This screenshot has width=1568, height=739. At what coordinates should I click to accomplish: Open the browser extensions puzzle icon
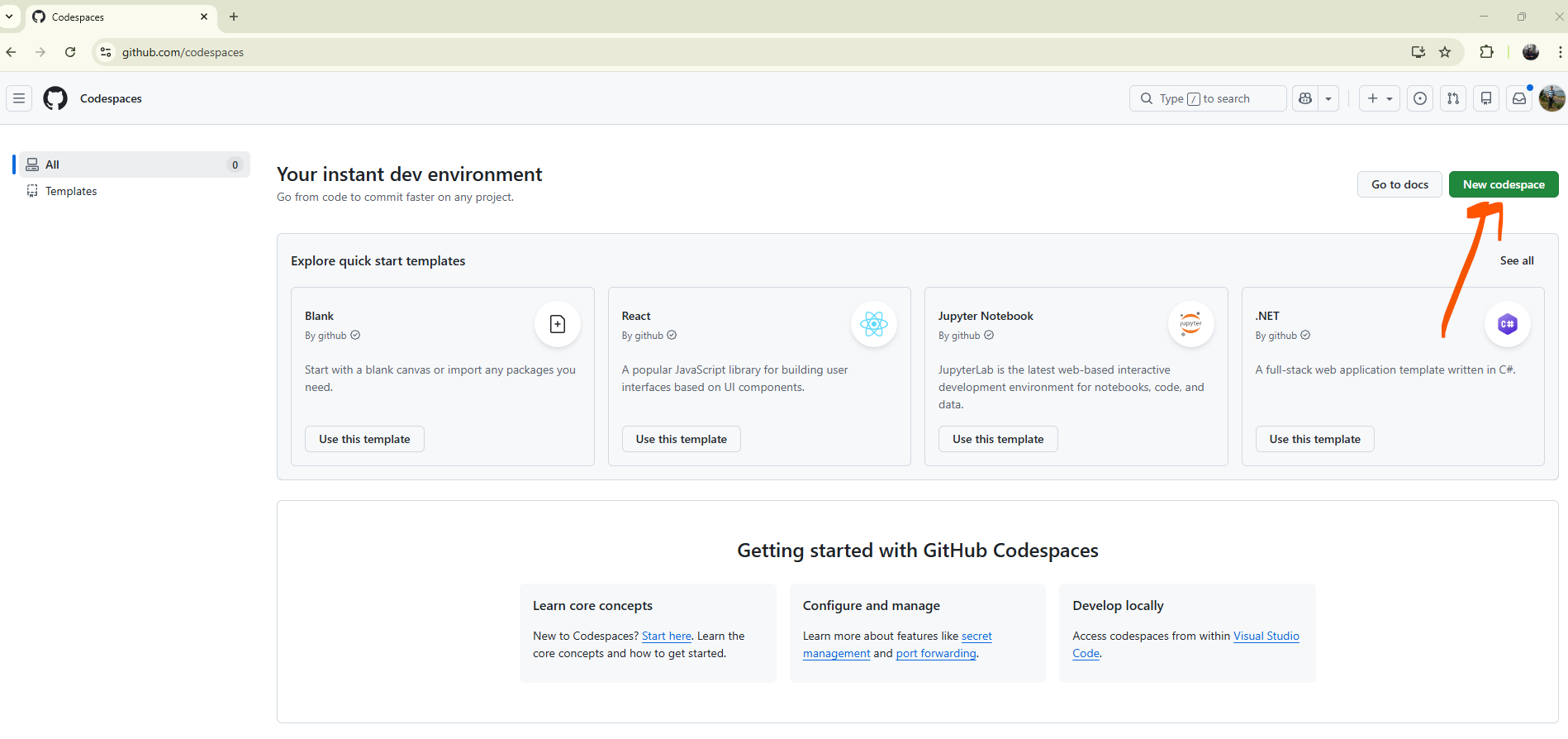(x=1486, y=52)
